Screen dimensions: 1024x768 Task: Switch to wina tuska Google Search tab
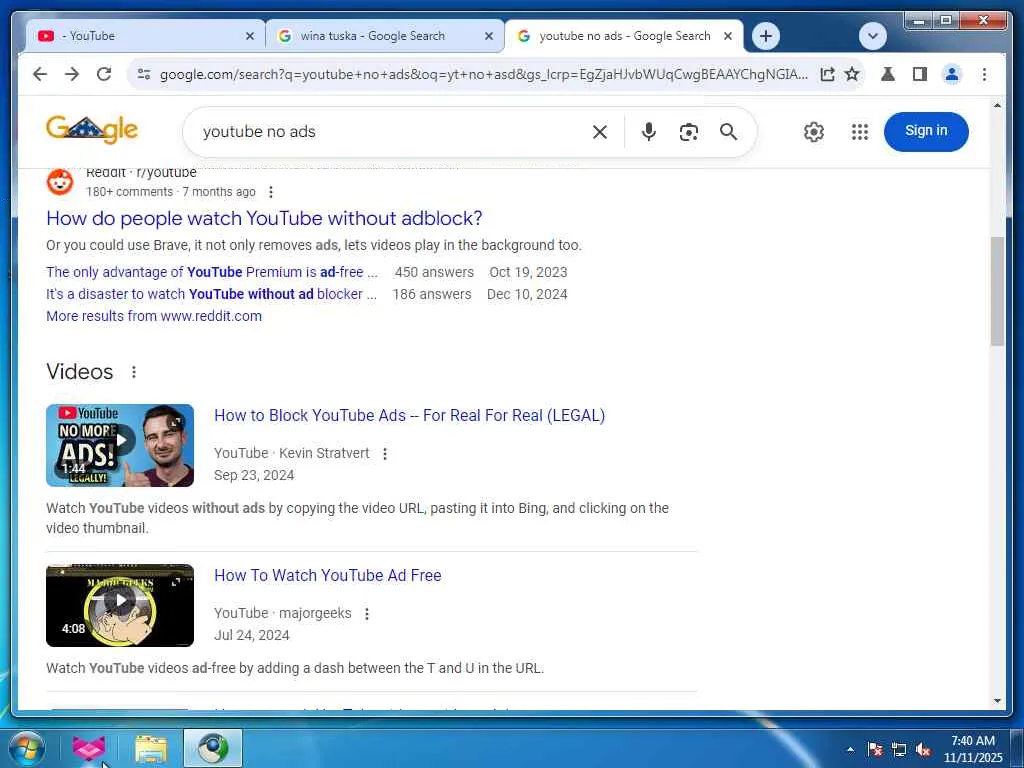[384, 36]
